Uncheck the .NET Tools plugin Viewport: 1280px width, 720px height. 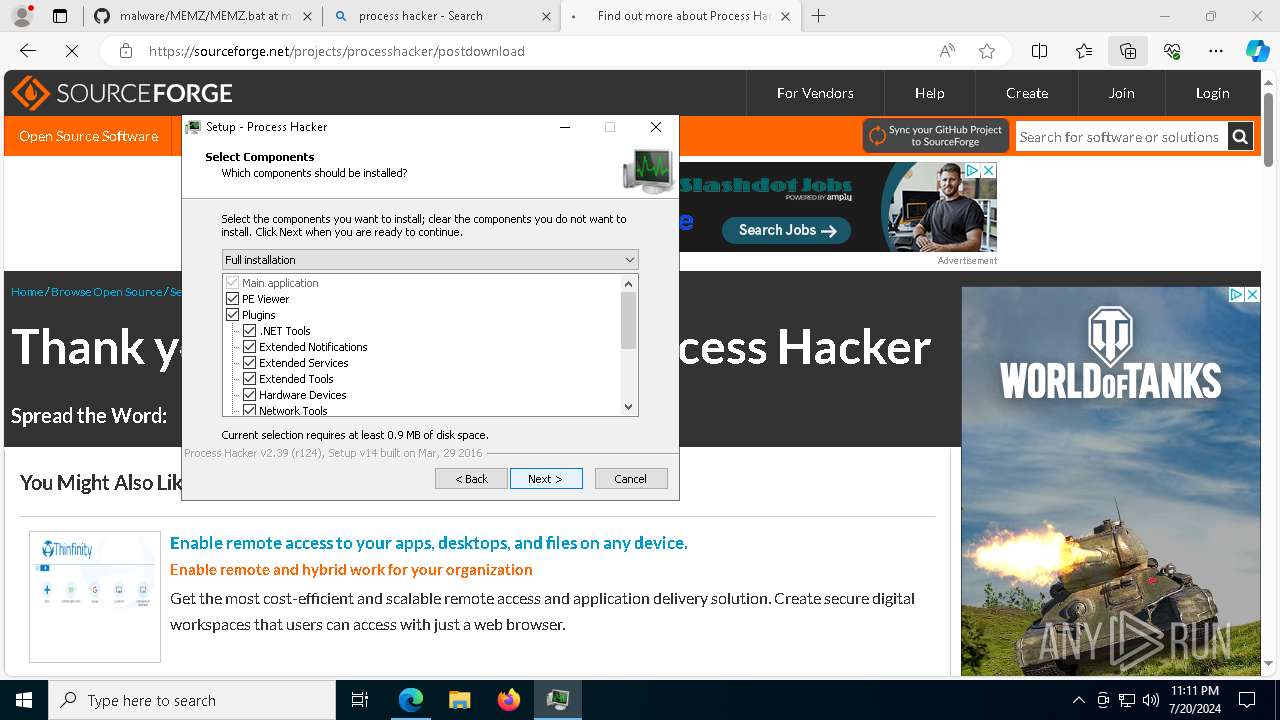point(250,331)
